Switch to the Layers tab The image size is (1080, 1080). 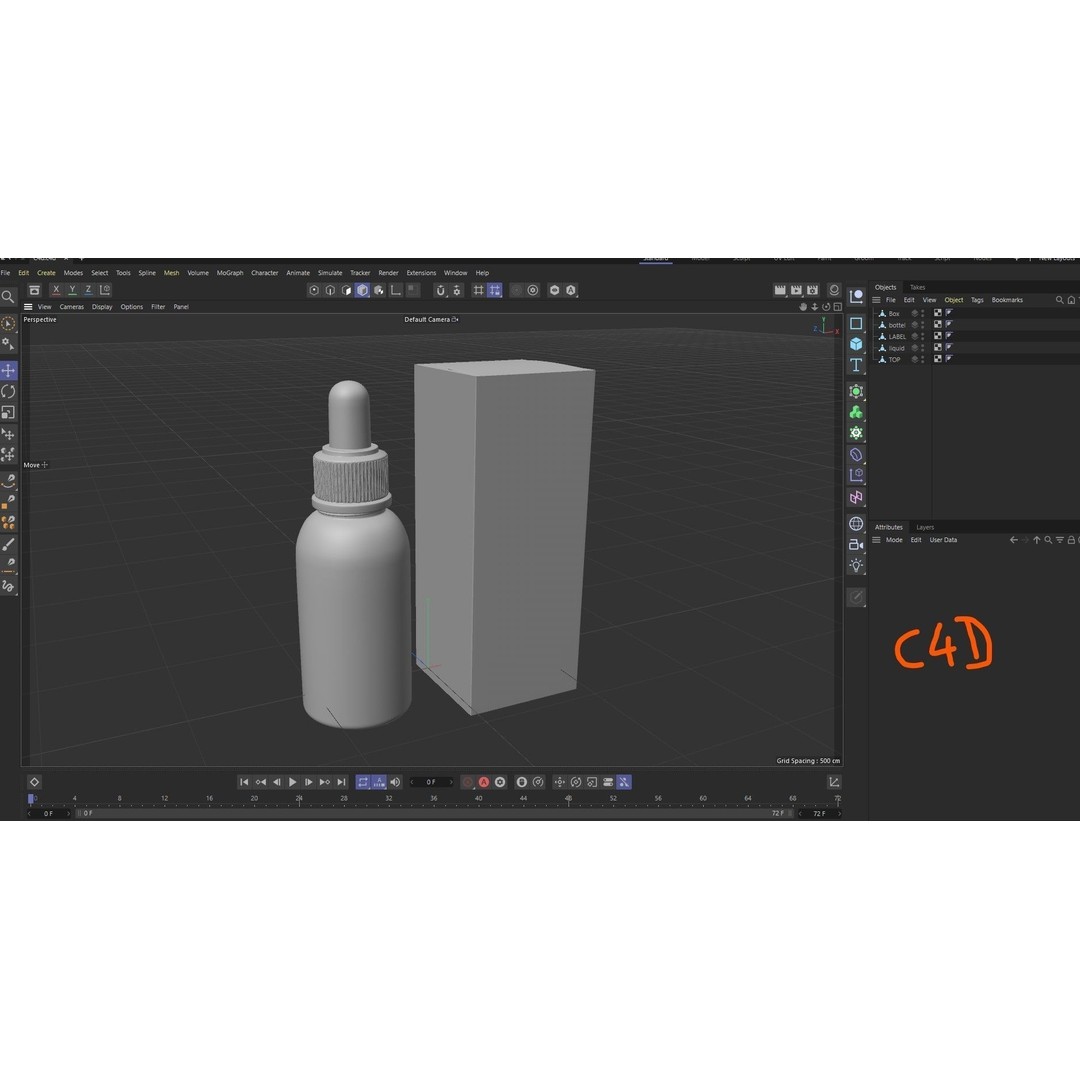click(925, 527)
